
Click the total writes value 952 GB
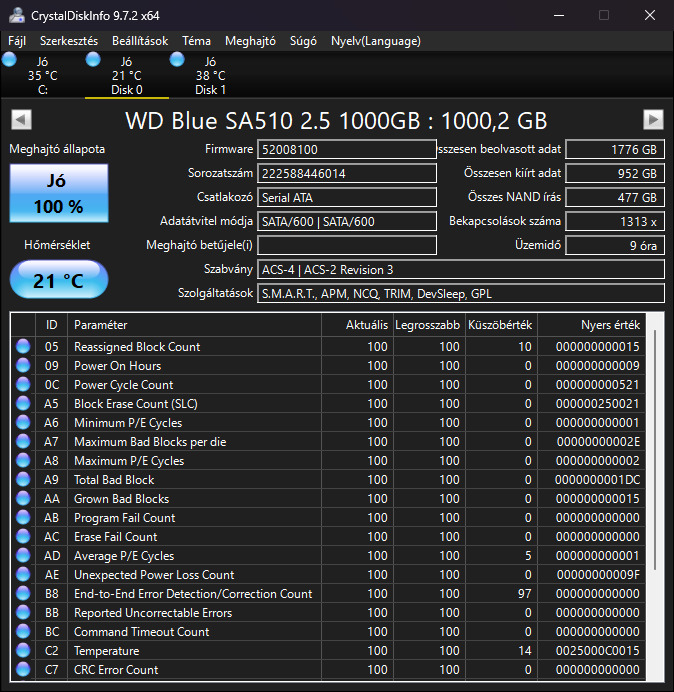(x=614, y=173)
